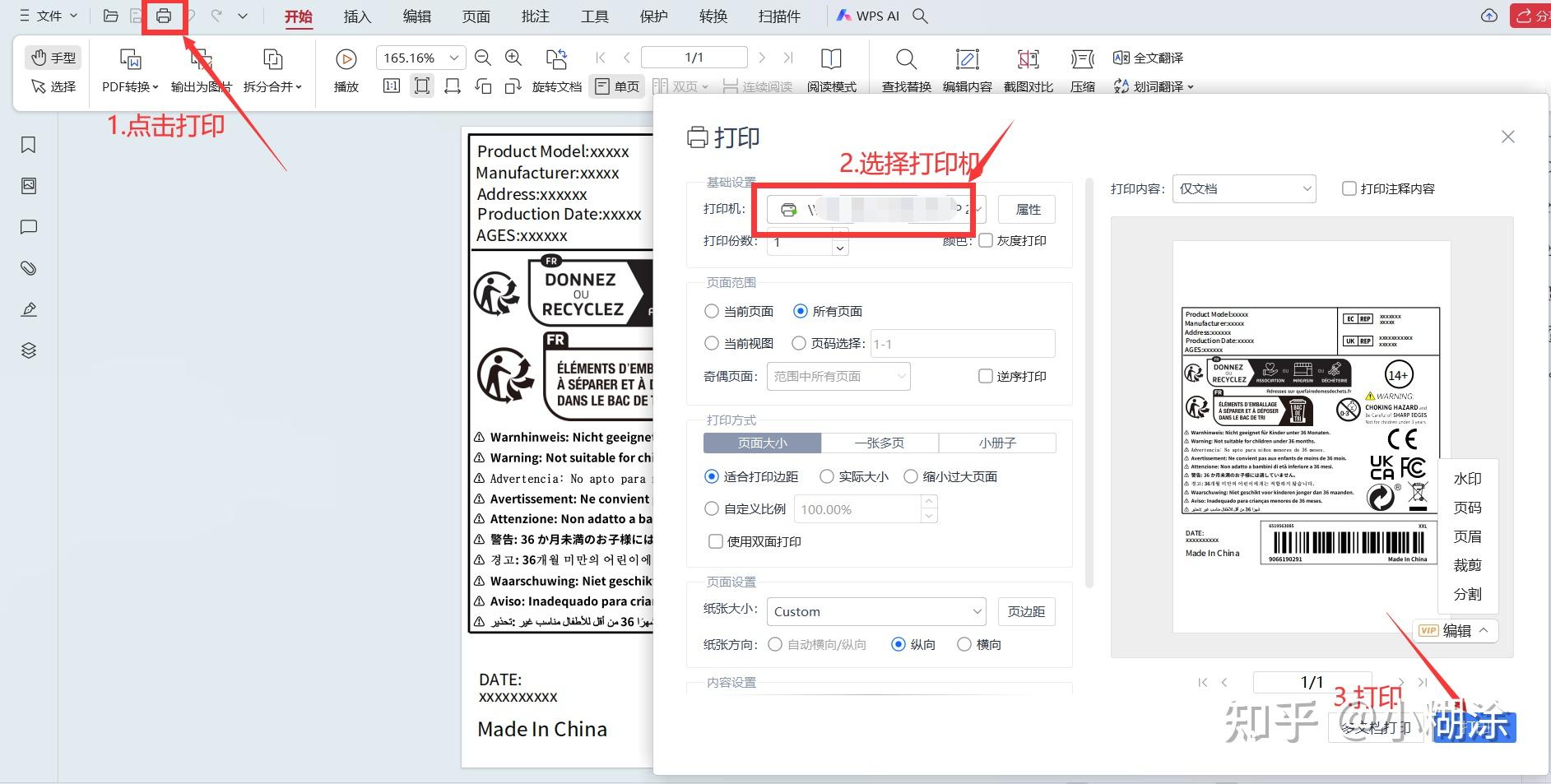
Task: Open the Edit ribbon tab
Action: click(416, 16)
